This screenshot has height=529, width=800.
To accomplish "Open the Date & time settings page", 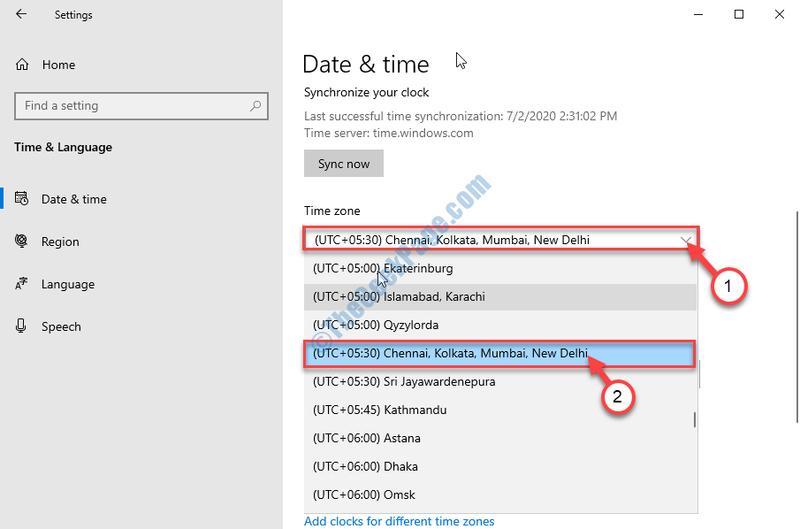I will point(74,199).
